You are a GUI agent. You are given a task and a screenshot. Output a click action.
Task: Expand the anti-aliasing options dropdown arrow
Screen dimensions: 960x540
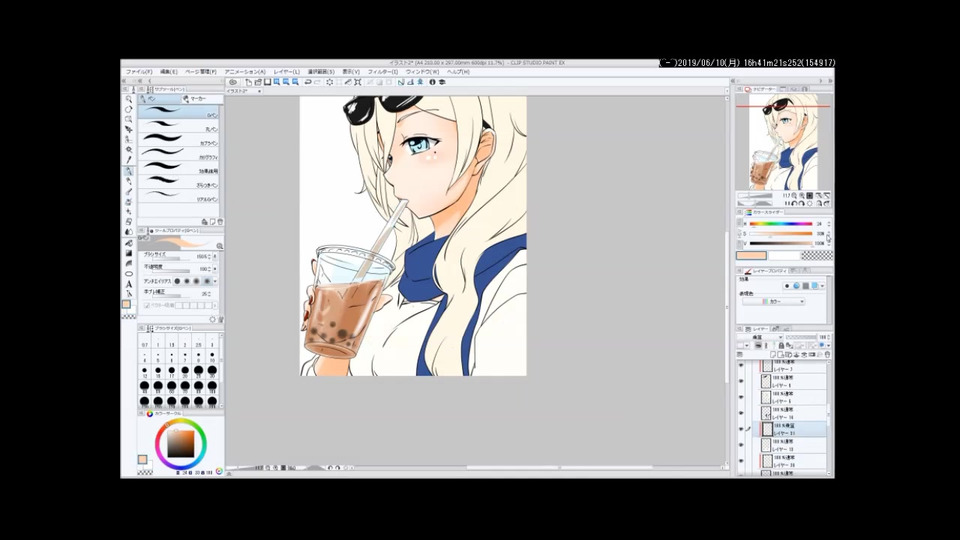[216, 281]
